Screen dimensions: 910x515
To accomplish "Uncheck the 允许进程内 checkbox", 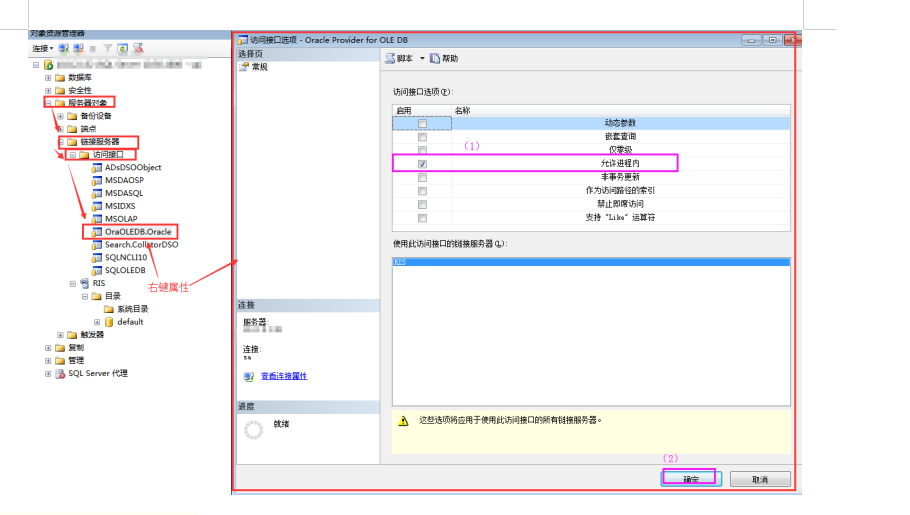I will 422,164.
